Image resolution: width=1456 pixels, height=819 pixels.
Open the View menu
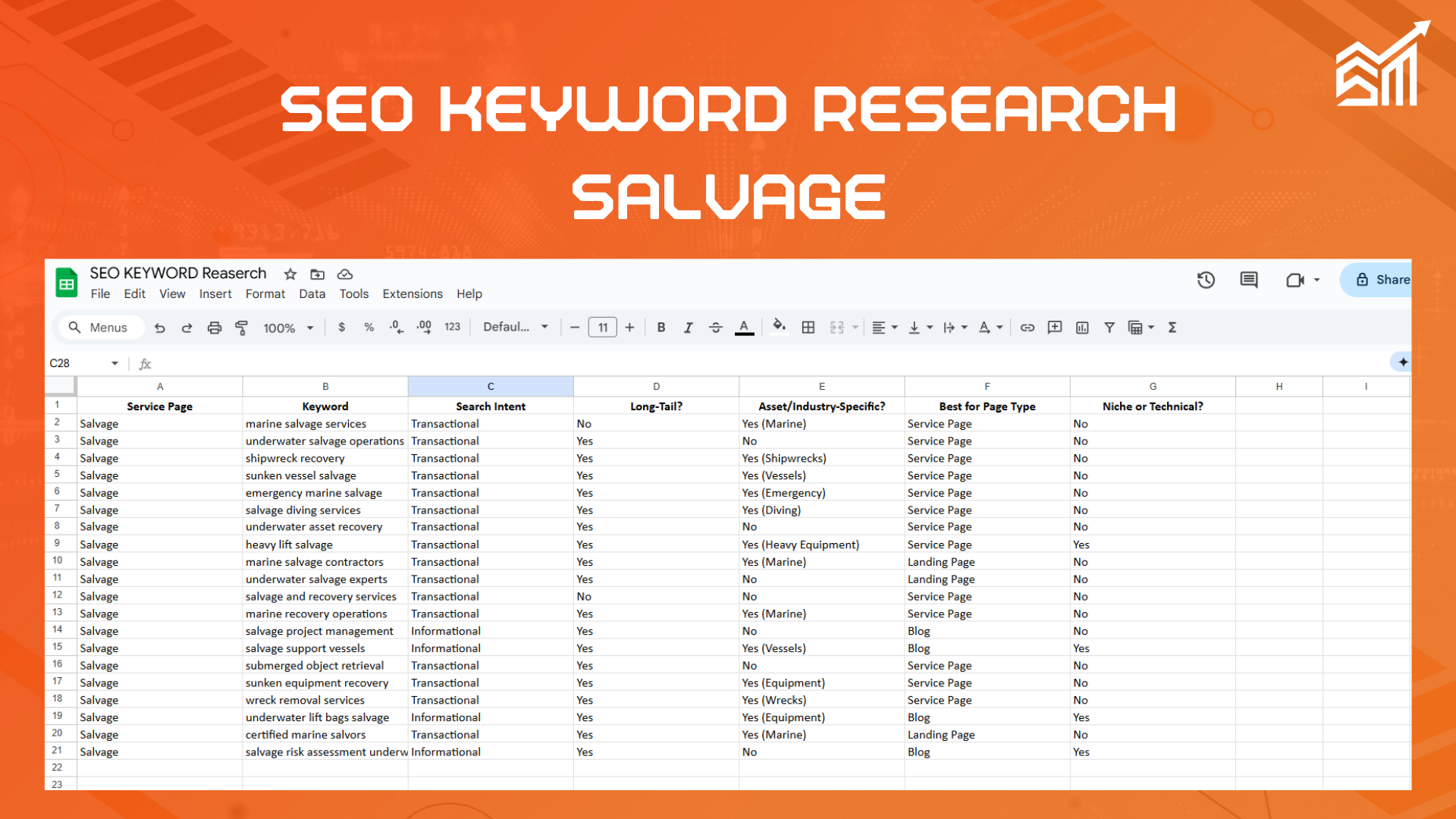pyautogui.click(x=172, y=293)
